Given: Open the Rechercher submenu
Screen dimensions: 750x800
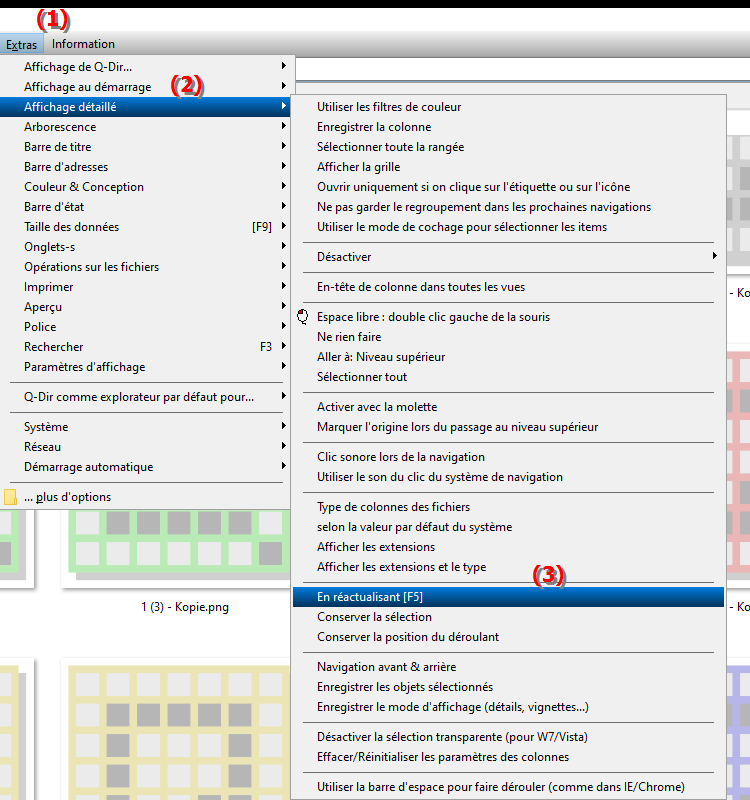Looking at the screenshot, I should click(x=147, y=346).
